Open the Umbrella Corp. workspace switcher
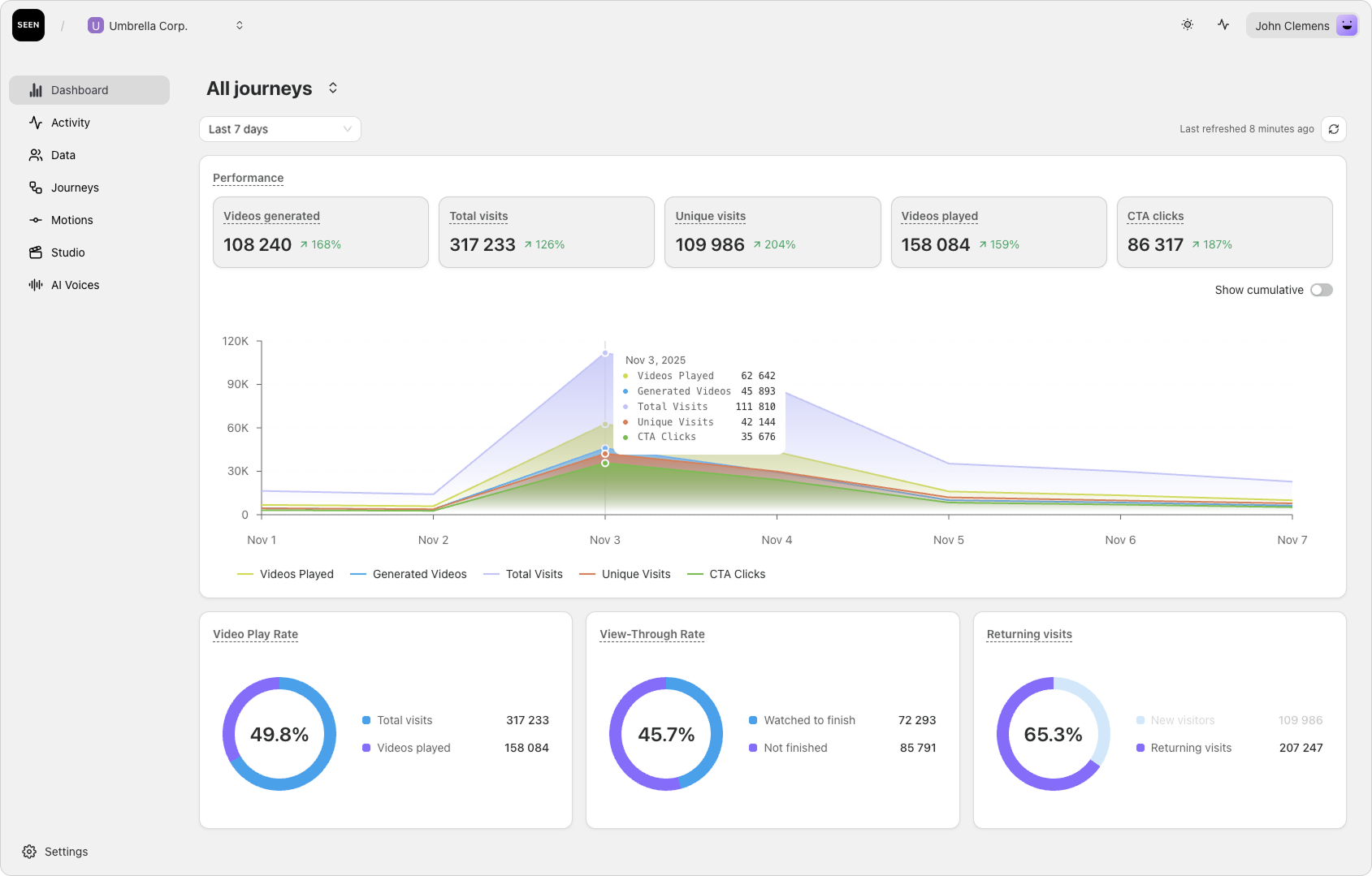1372x876 pixels. coord(166,25)
